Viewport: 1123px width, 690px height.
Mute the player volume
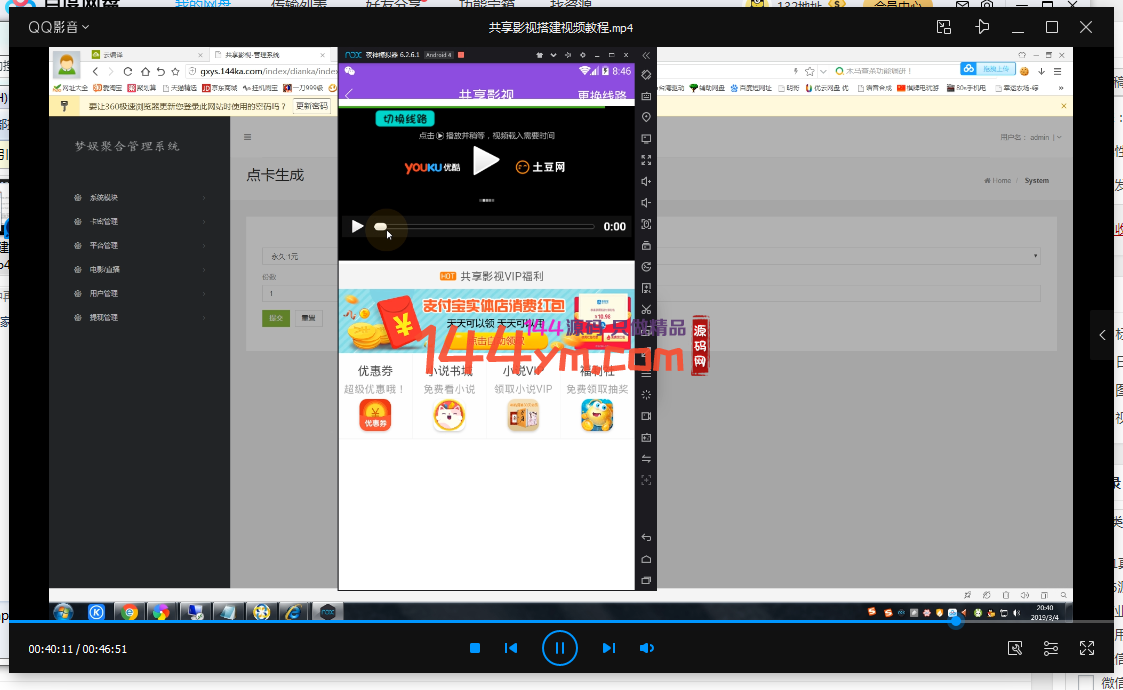[x=647, y=649]
